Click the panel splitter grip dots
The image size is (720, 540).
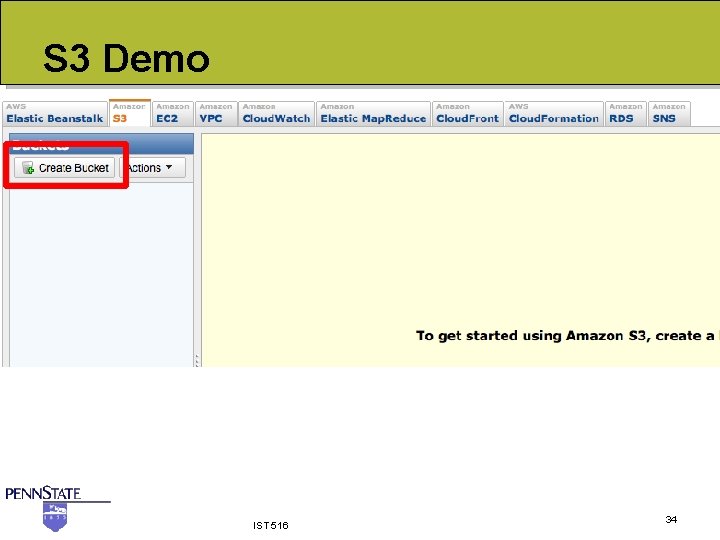(x=197, y=360)
